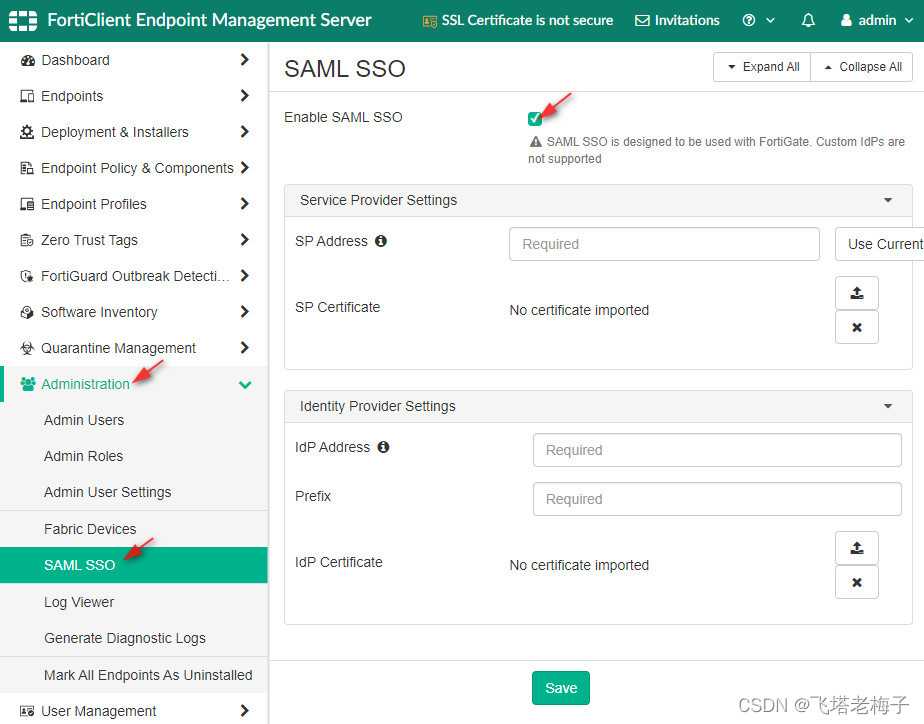Toggle the Enable SAML SSO checkbox
The width and height of the screenshot is (924, 724).
pyautogui.click(x=534, y=118)
